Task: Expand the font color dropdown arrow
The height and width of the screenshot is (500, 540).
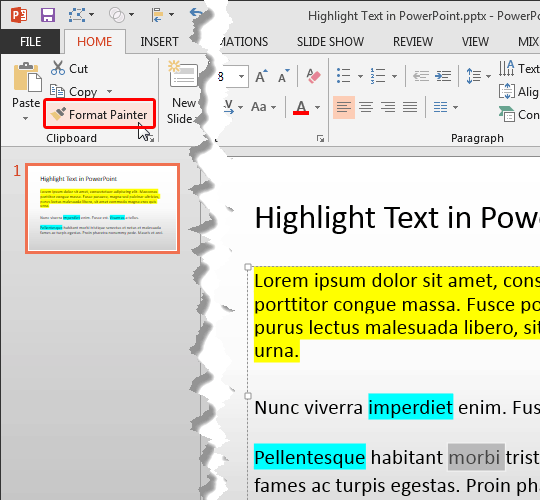Action: 318,107
